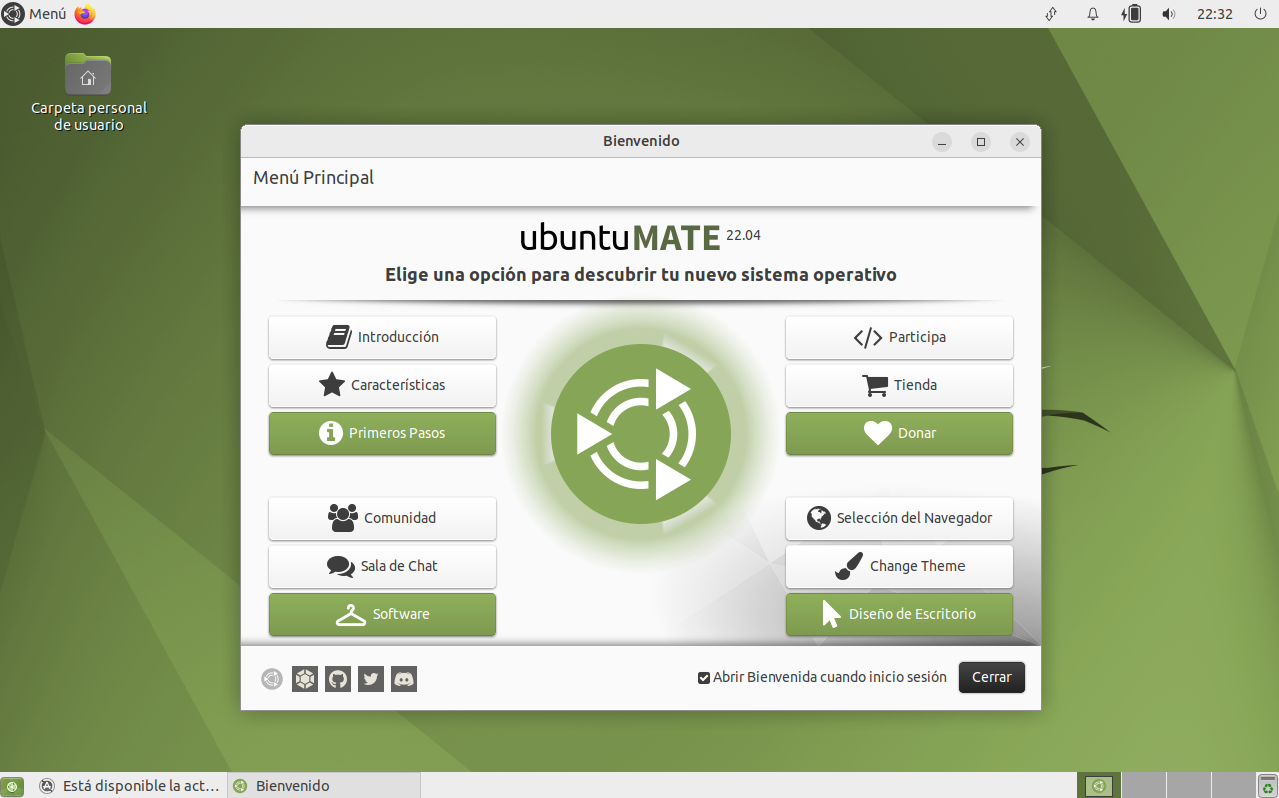Open the notifications bell icon

point(1093,14)
